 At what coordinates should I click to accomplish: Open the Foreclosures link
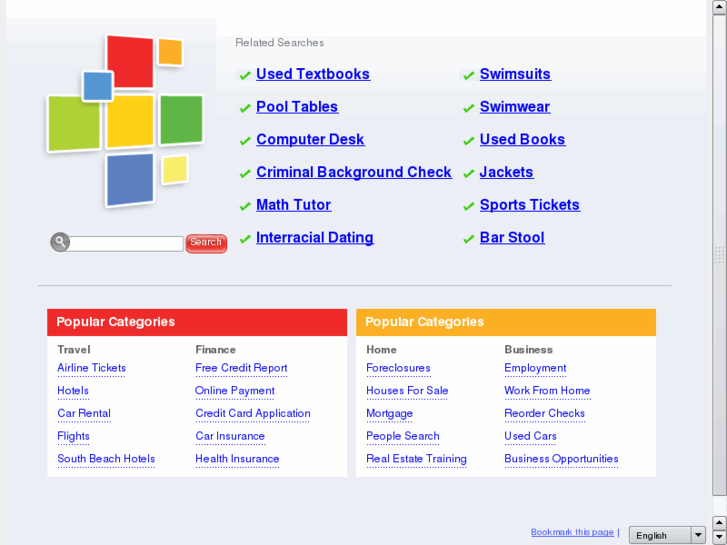398,368
